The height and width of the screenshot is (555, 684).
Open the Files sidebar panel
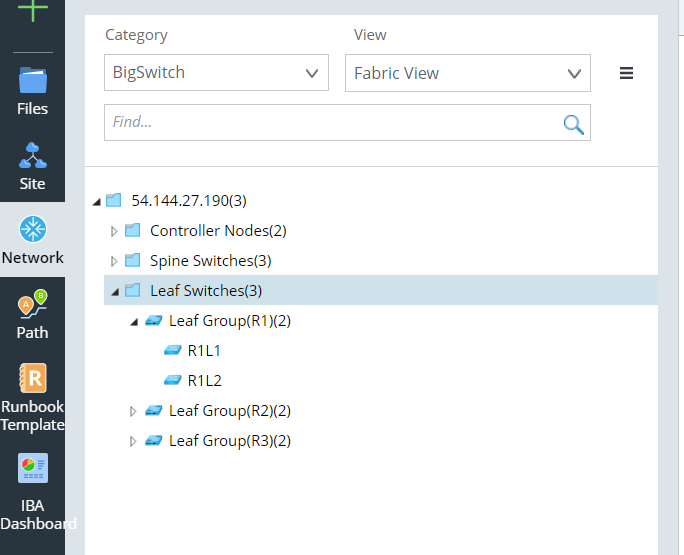32,90
